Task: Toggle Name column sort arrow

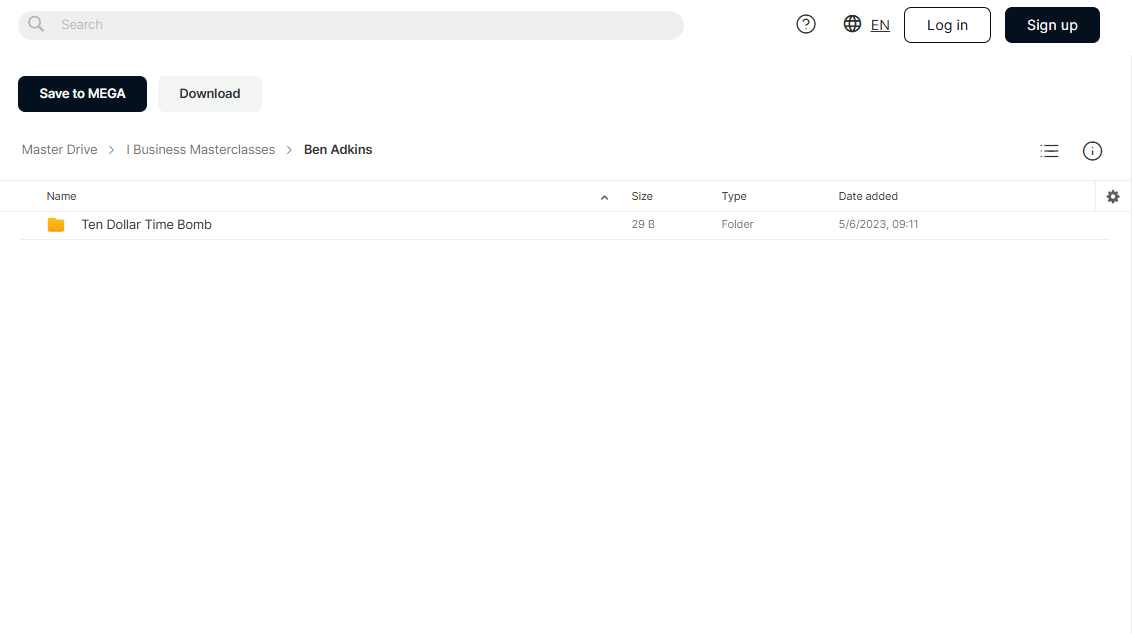Action: tap(604, 197)
